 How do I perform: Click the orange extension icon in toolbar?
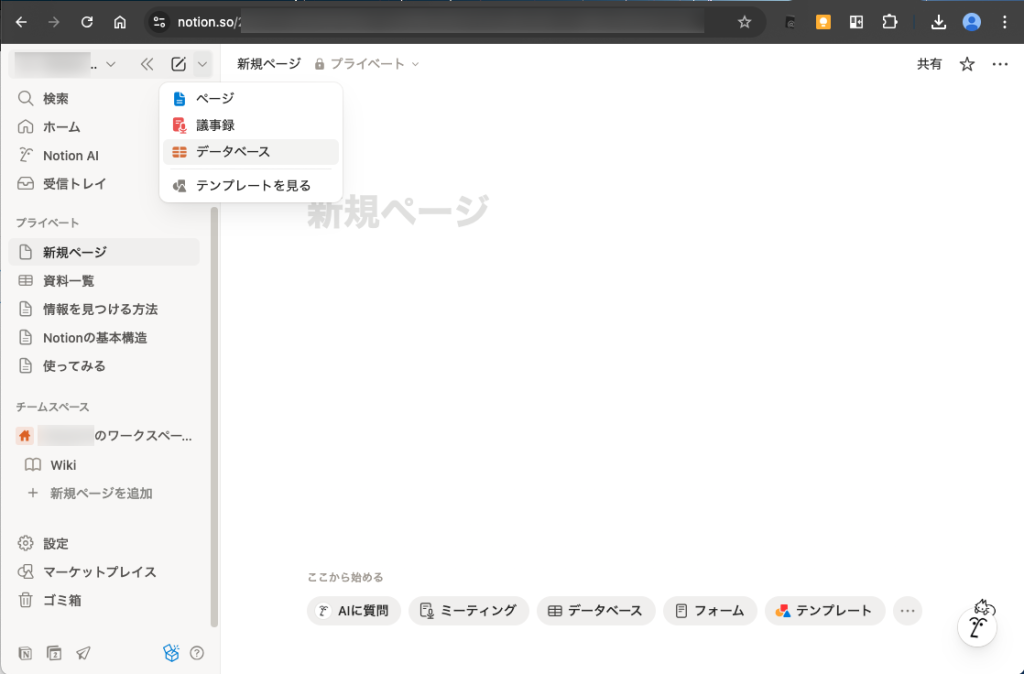823,22
